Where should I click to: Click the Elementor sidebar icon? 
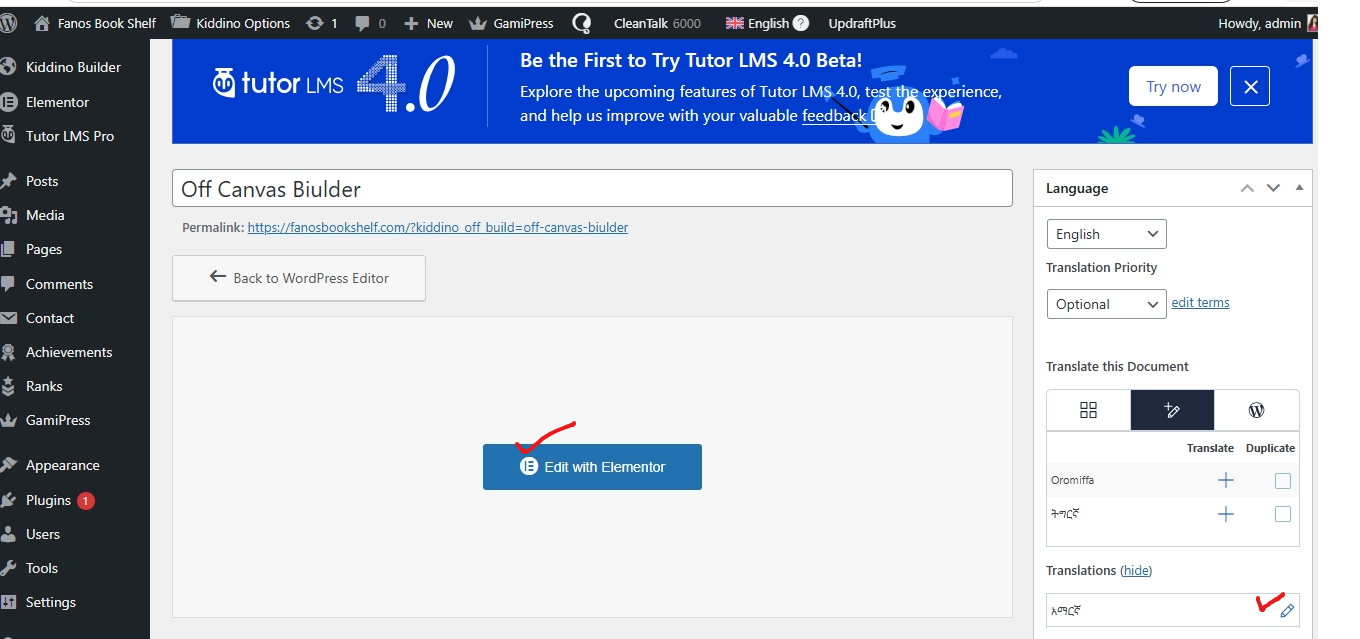[x=8, y=102]
